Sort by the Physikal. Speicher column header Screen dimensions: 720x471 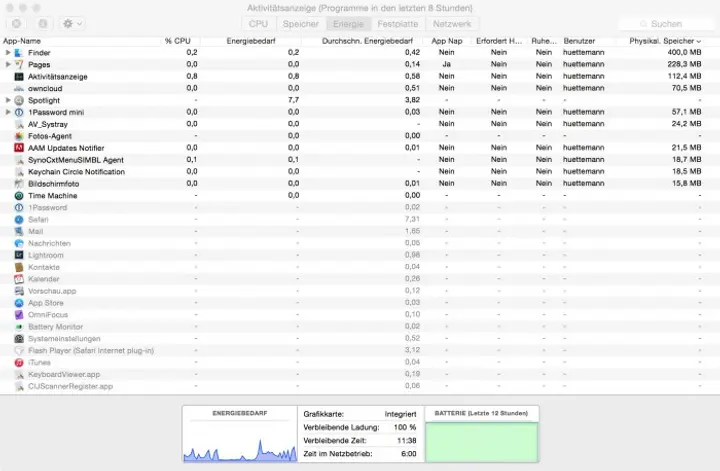pos(663,41)
